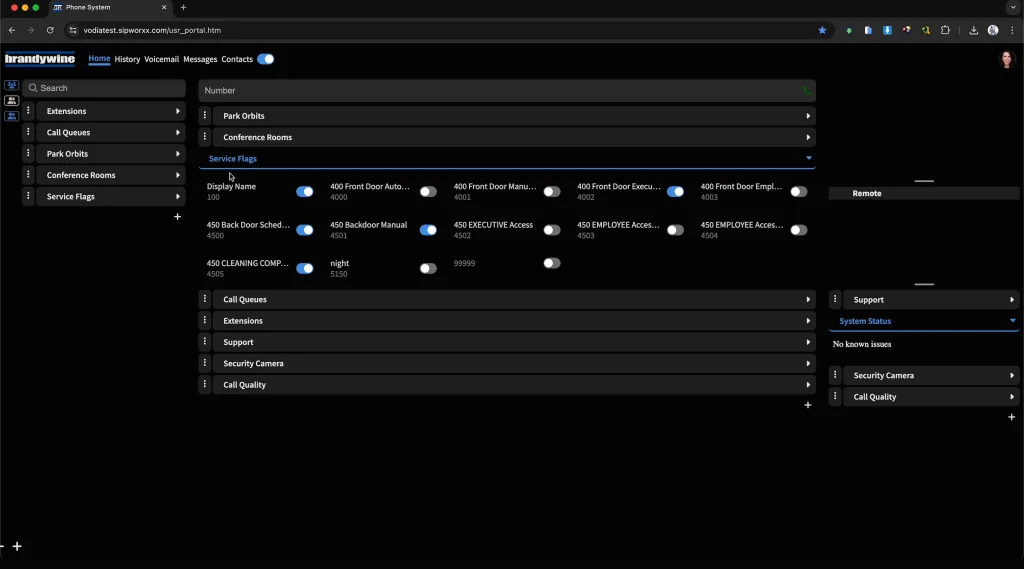The width and height of the screenshot is (1024, 569).
Task: Click the top people icon in left sidebar
Action: point(11,86)
